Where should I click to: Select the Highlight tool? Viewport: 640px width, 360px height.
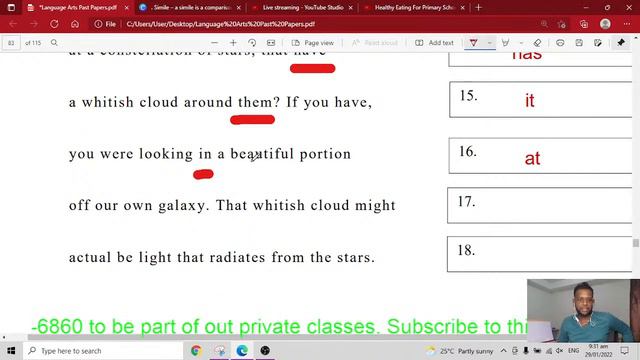pyautogui.click(x=505, y=42)
